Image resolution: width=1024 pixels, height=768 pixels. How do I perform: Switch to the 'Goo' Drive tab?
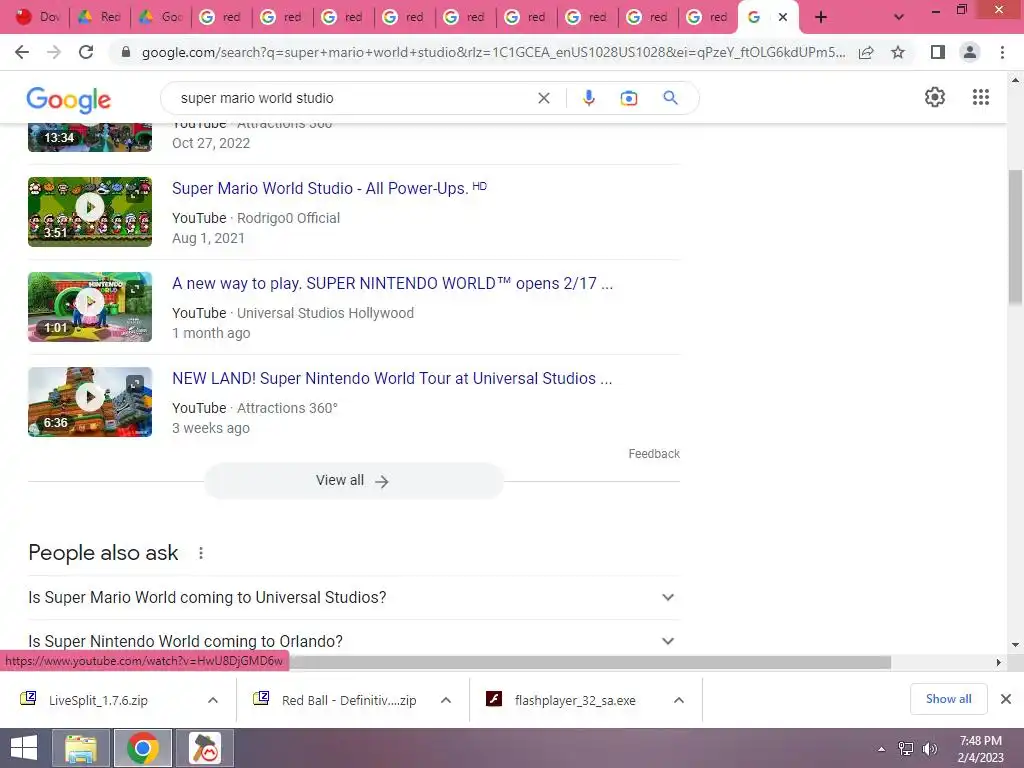click(161, 17)
